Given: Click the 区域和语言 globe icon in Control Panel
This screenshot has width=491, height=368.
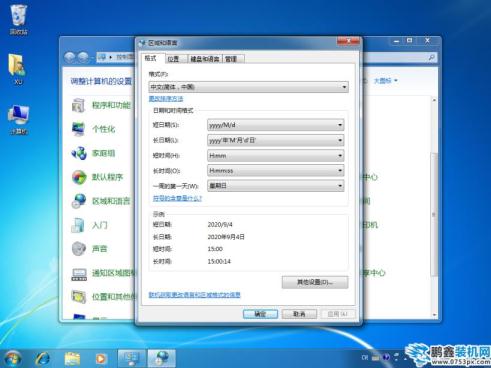Looking at the screenshot, I should click(x=79, y=201).
